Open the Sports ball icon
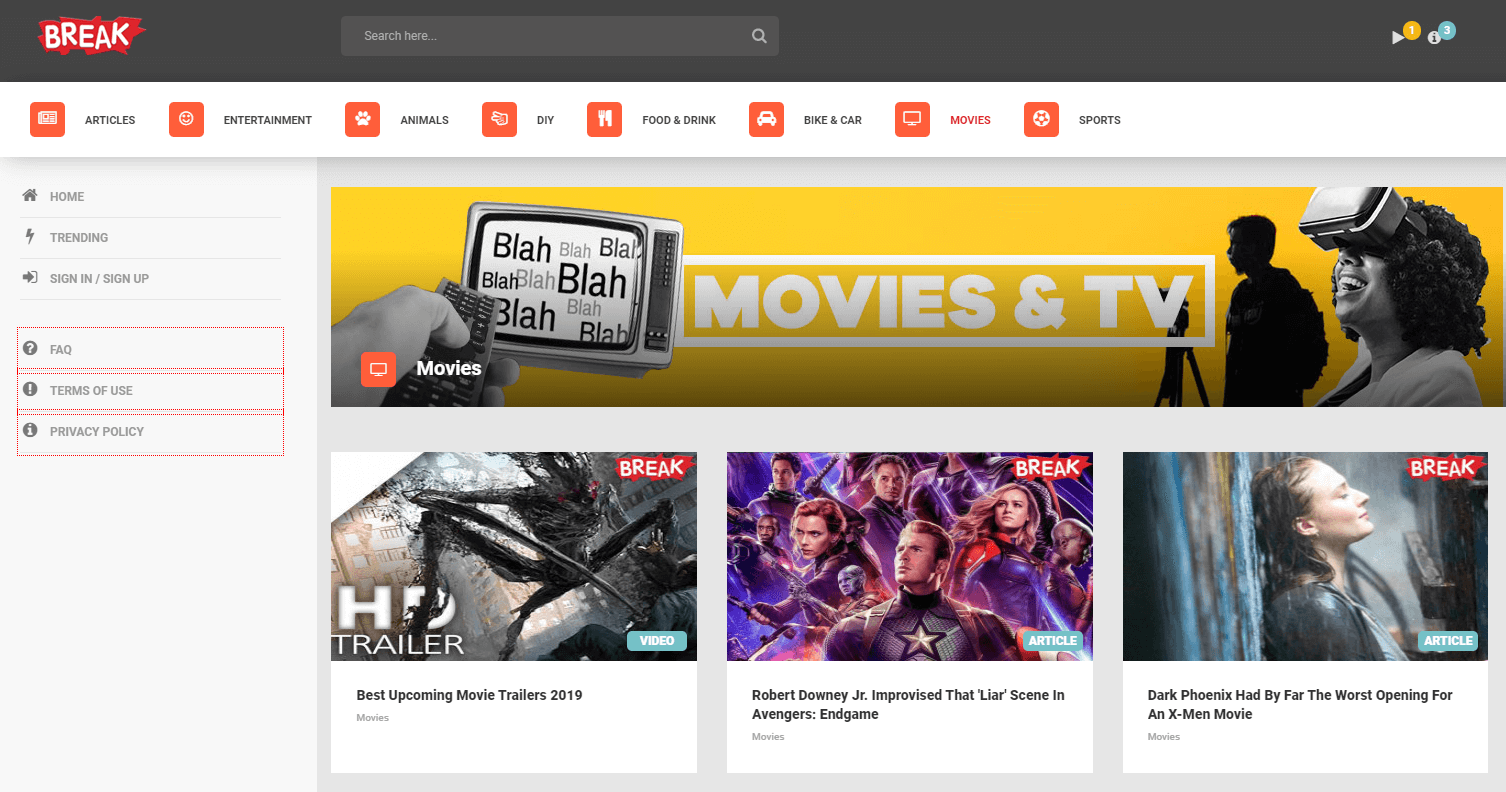 tap(1041, 119)
